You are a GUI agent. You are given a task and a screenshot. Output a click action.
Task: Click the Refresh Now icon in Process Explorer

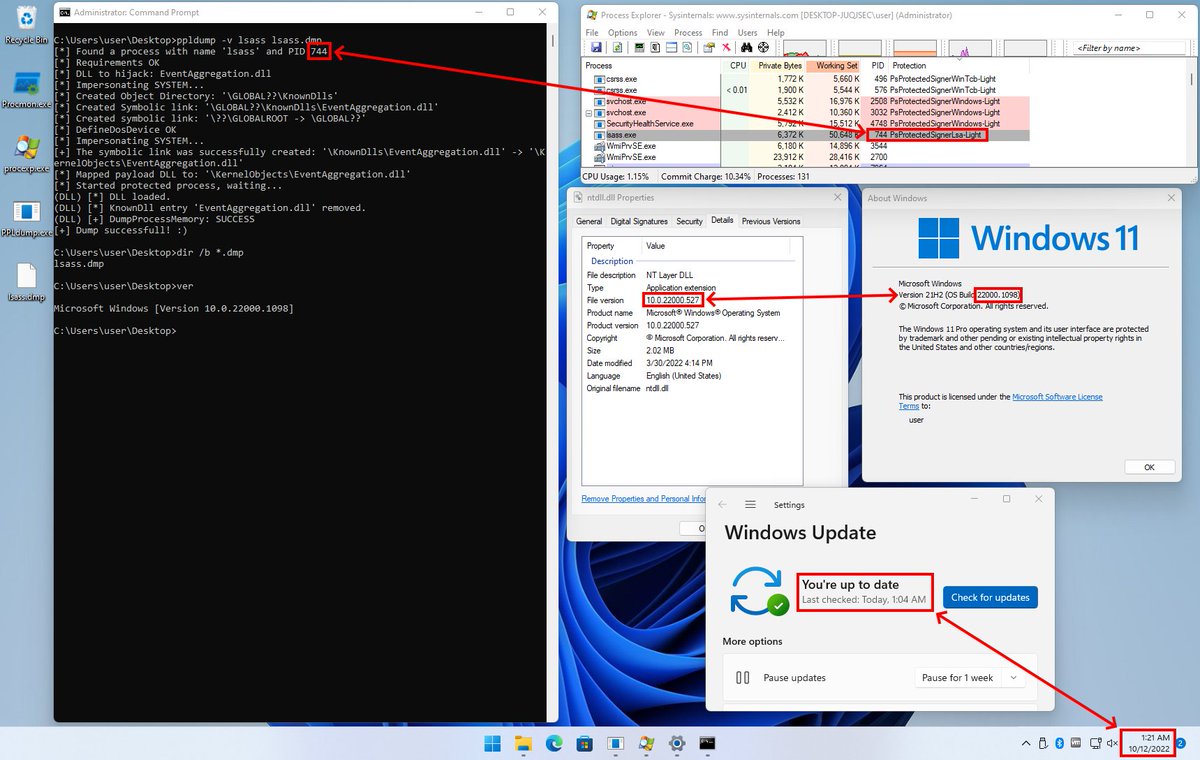coord(617,48)
